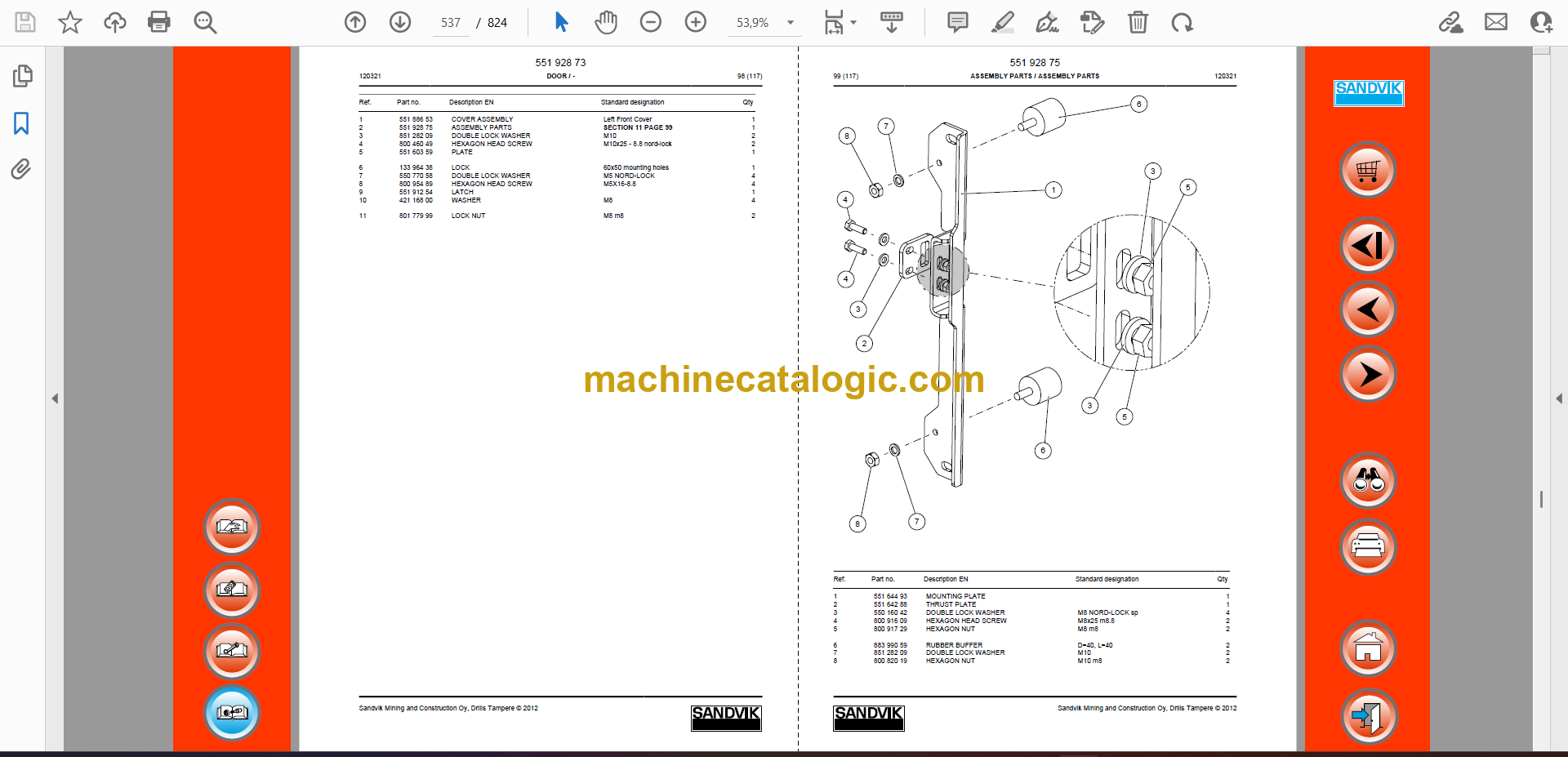1568x757 pixels.
Task: Go forward with the right arrow round button
Action: pyautogui.click(x=1368, y=375)
